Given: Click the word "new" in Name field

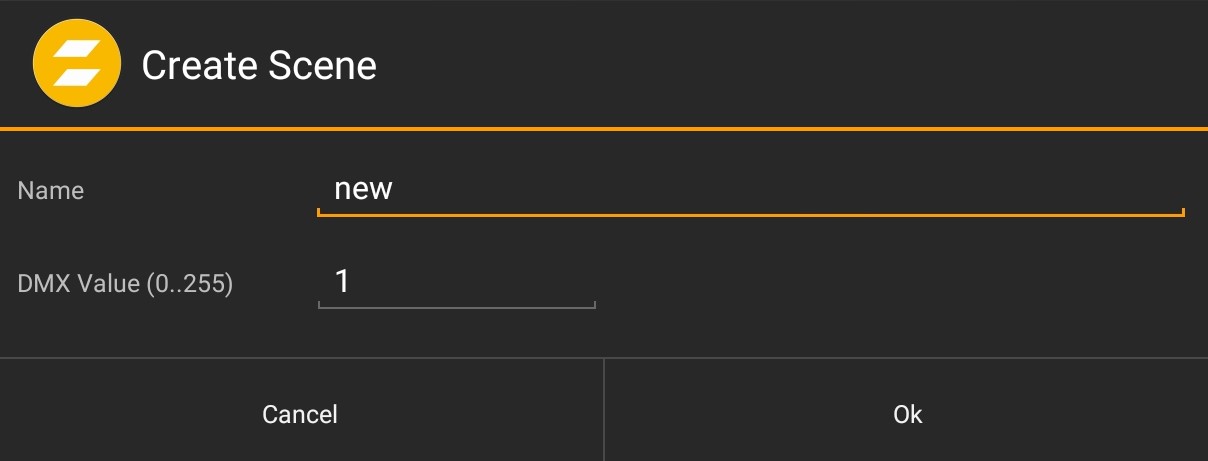Looking at the screenshot, I should pyautogui.click(x=363, y=189).
